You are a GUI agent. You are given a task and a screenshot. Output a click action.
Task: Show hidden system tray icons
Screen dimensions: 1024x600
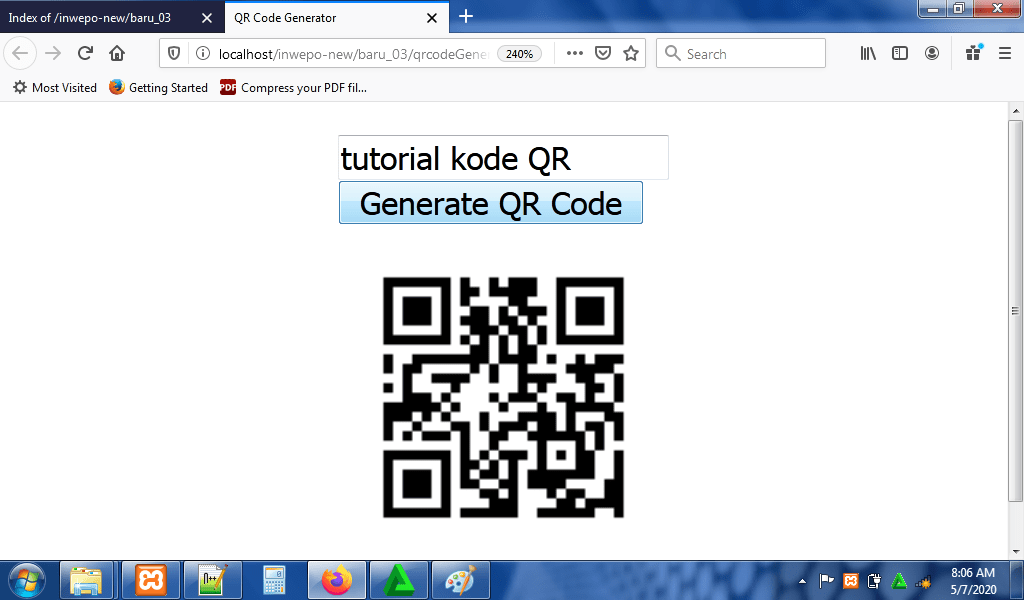pos(803,580)
